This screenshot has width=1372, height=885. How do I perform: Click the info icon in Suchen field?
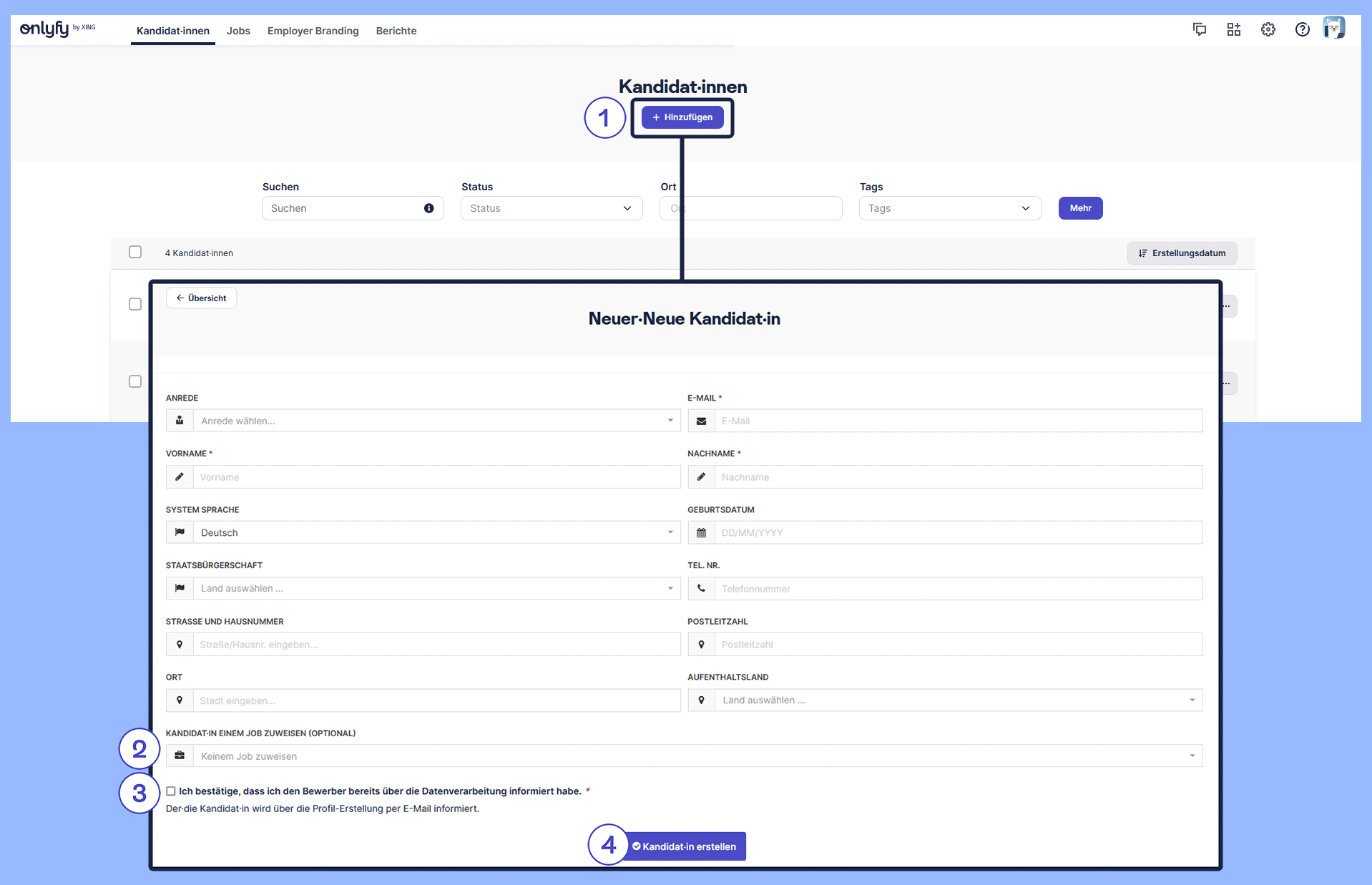click(x=429, y=208)
